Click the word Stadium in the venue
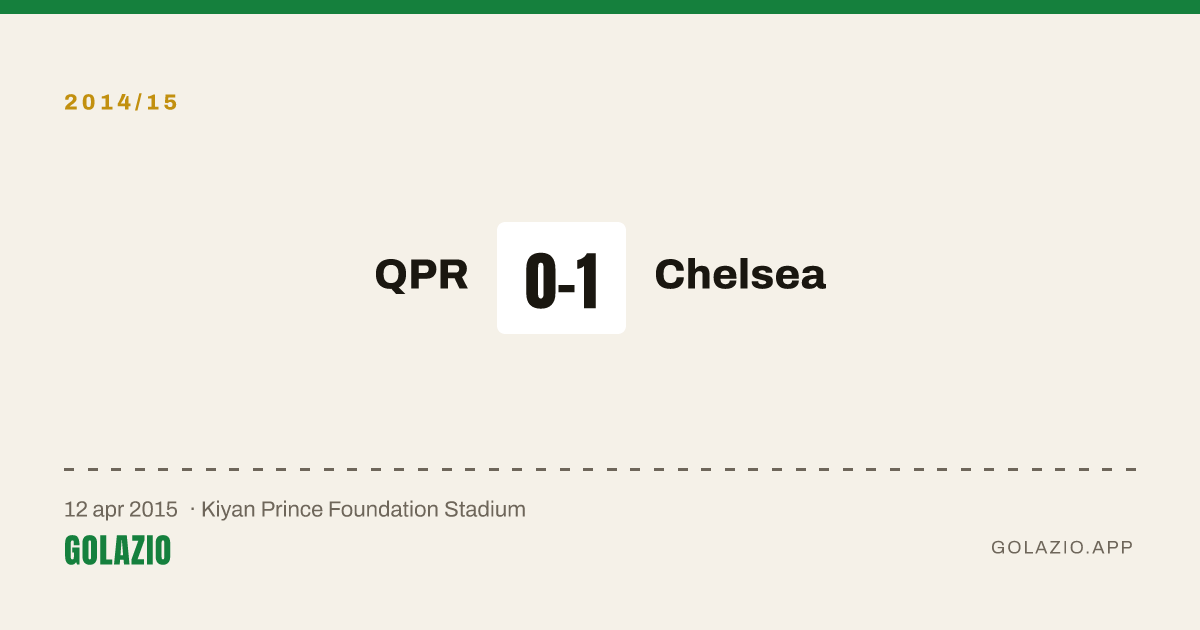The image size is (1200, 630). 485,509
